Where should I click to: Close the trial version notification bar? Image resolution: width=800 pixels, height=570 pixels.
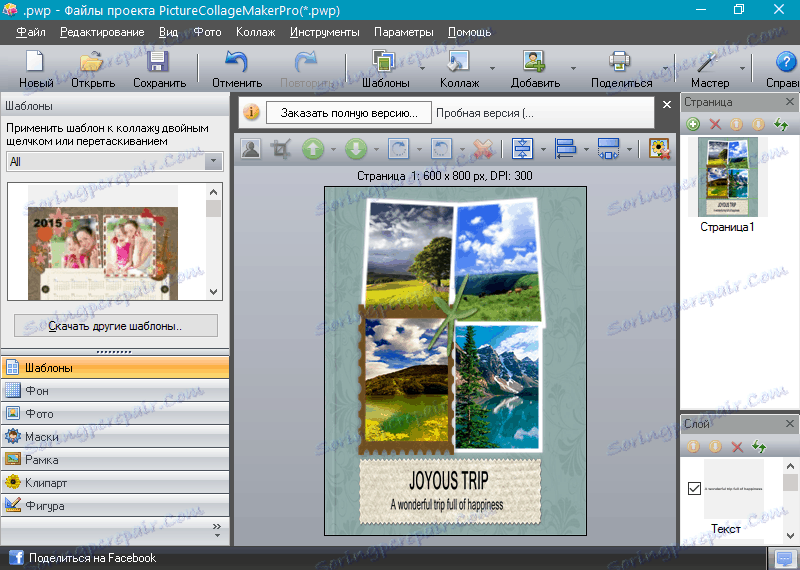pyautogui.click(x=666, y=105)
